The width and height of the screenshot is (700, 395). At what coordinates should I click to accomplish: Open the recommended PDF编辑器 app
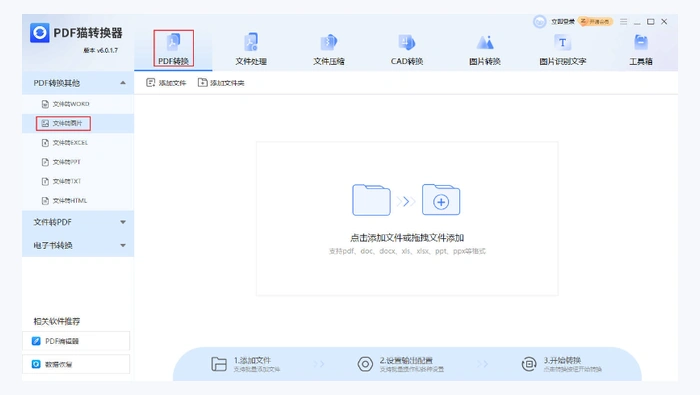click(x=76, y=341)
